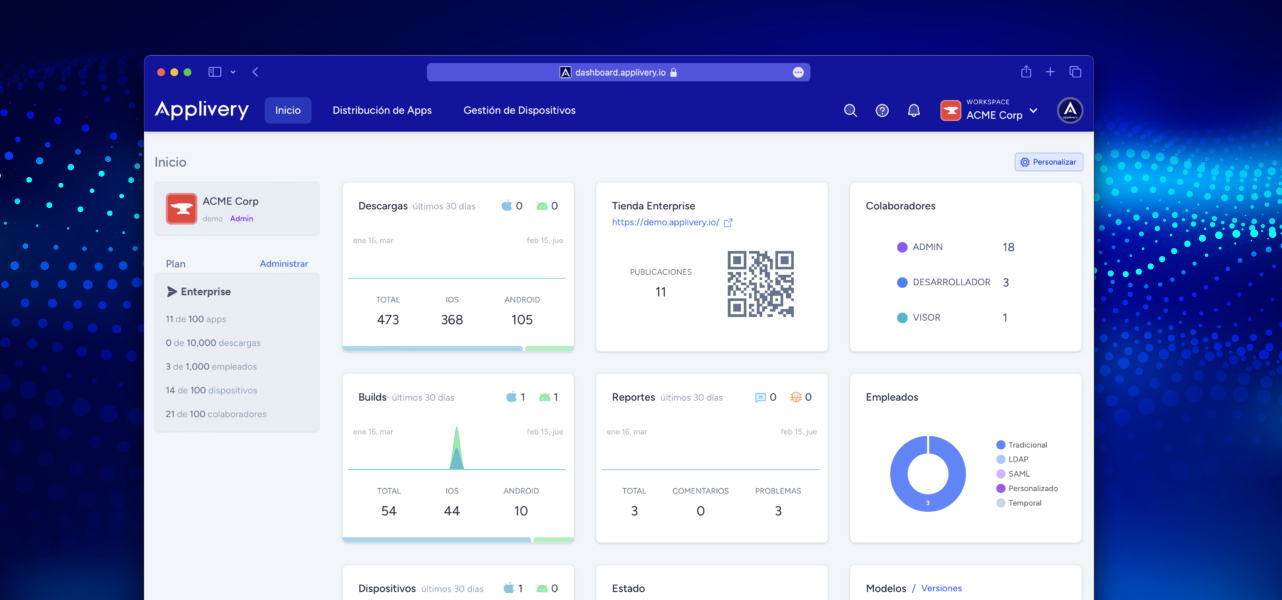Screen dimensions: 1282x600
Task: Click the QR code in Tienda Enterprise
Action: pyautogui.click(x=760, y=284)
